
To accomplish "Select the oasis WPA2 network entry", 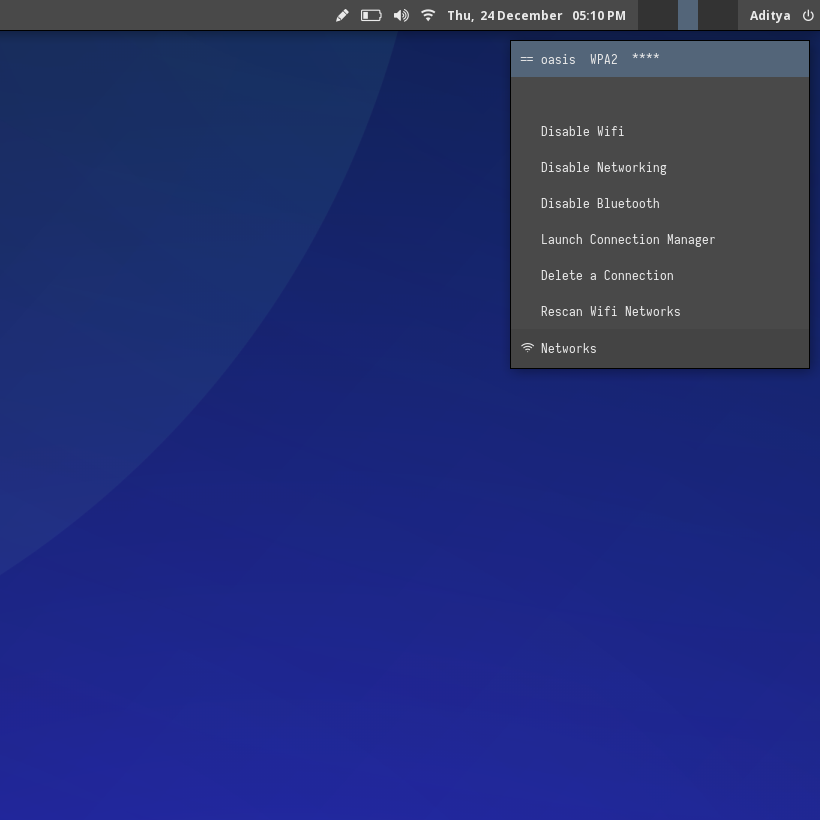I will (600, 59).
